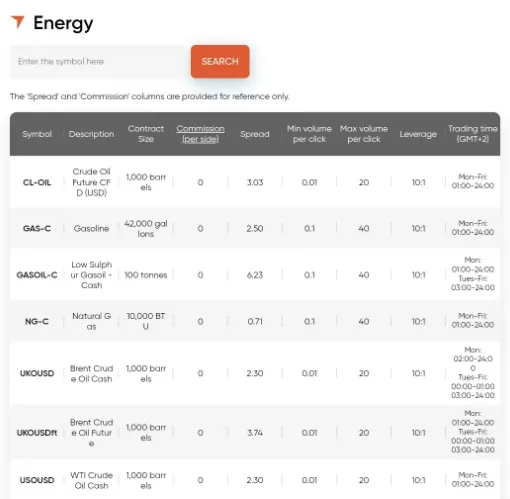This screenshot has height=499, width=510.
Task: Click the orange arrow logo beside Energy
Action: (x=18, y=22)
